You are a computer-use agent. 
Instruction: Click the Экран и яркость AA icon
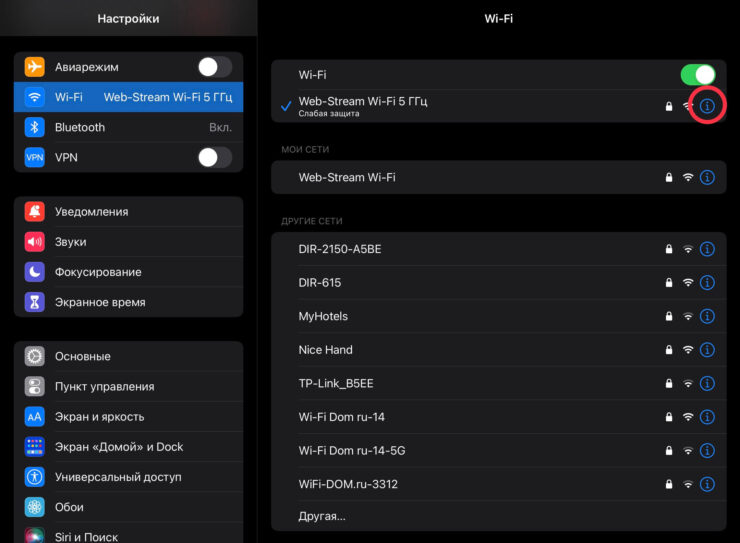pos(34,417)
